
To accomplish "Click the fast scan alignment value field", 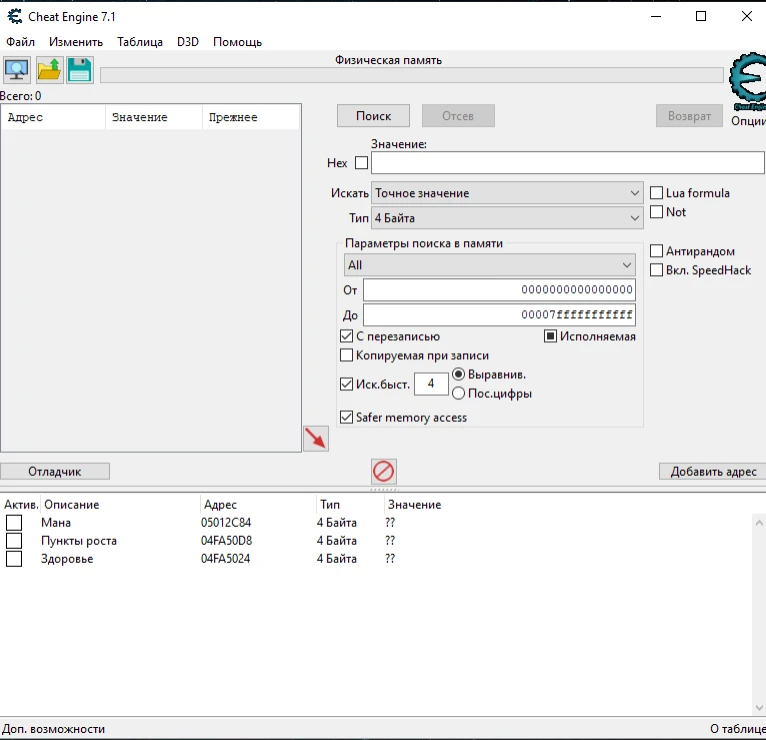I will point(431,384).
